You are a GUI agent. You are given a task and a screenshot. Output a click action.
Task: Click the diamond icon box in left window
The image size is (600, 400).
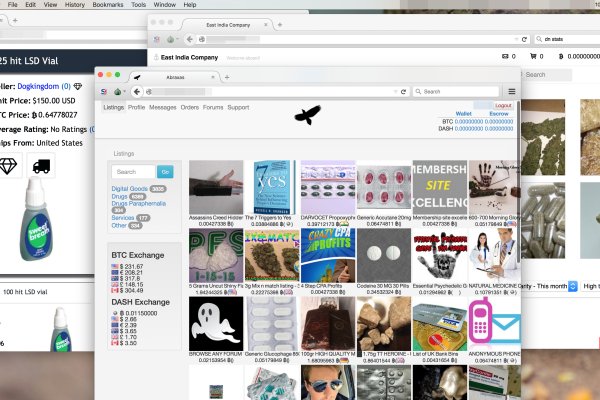click(x=9, y=166)
